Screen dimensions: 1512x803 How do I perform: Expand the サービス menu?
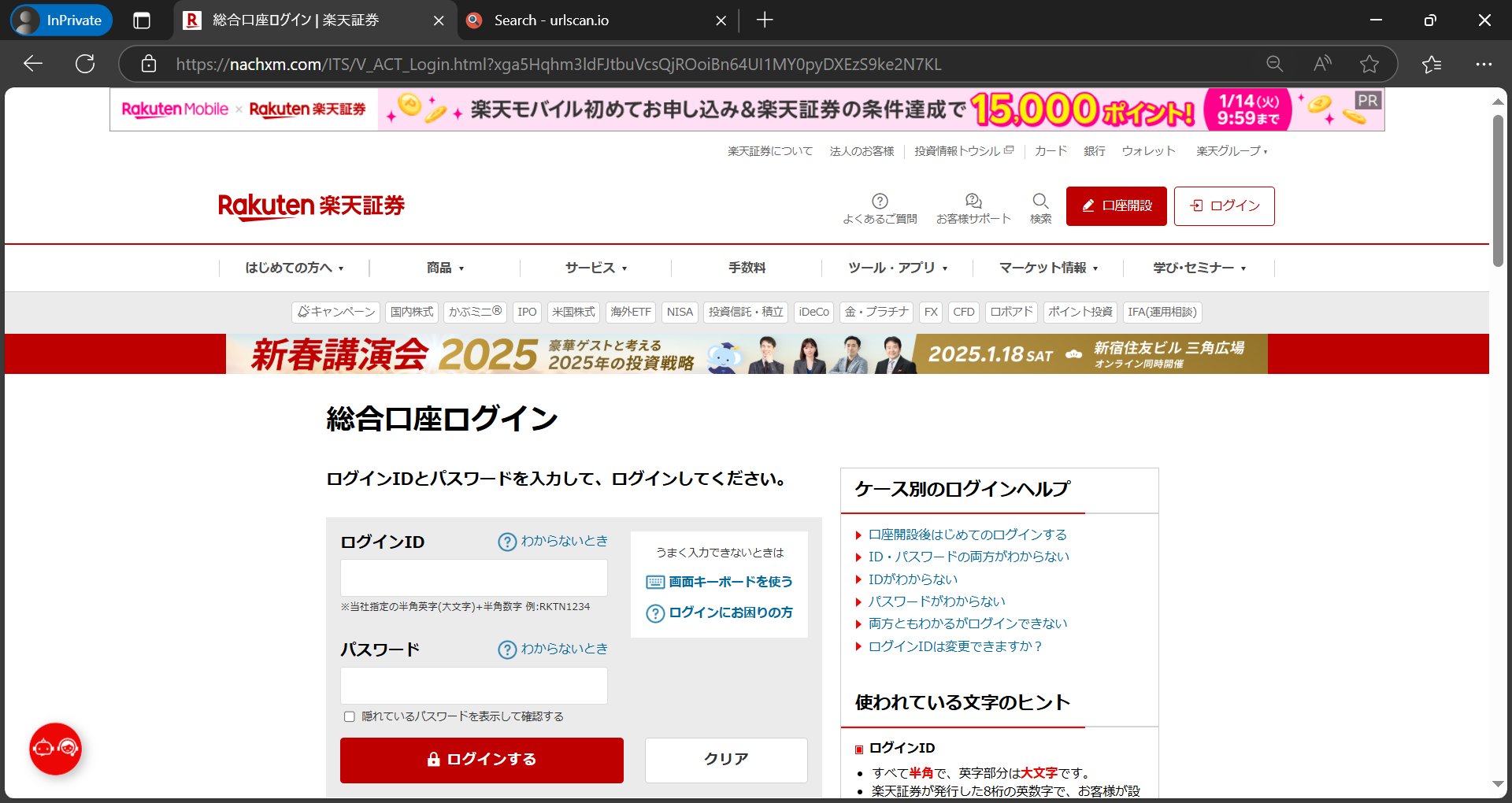[596, 268]
